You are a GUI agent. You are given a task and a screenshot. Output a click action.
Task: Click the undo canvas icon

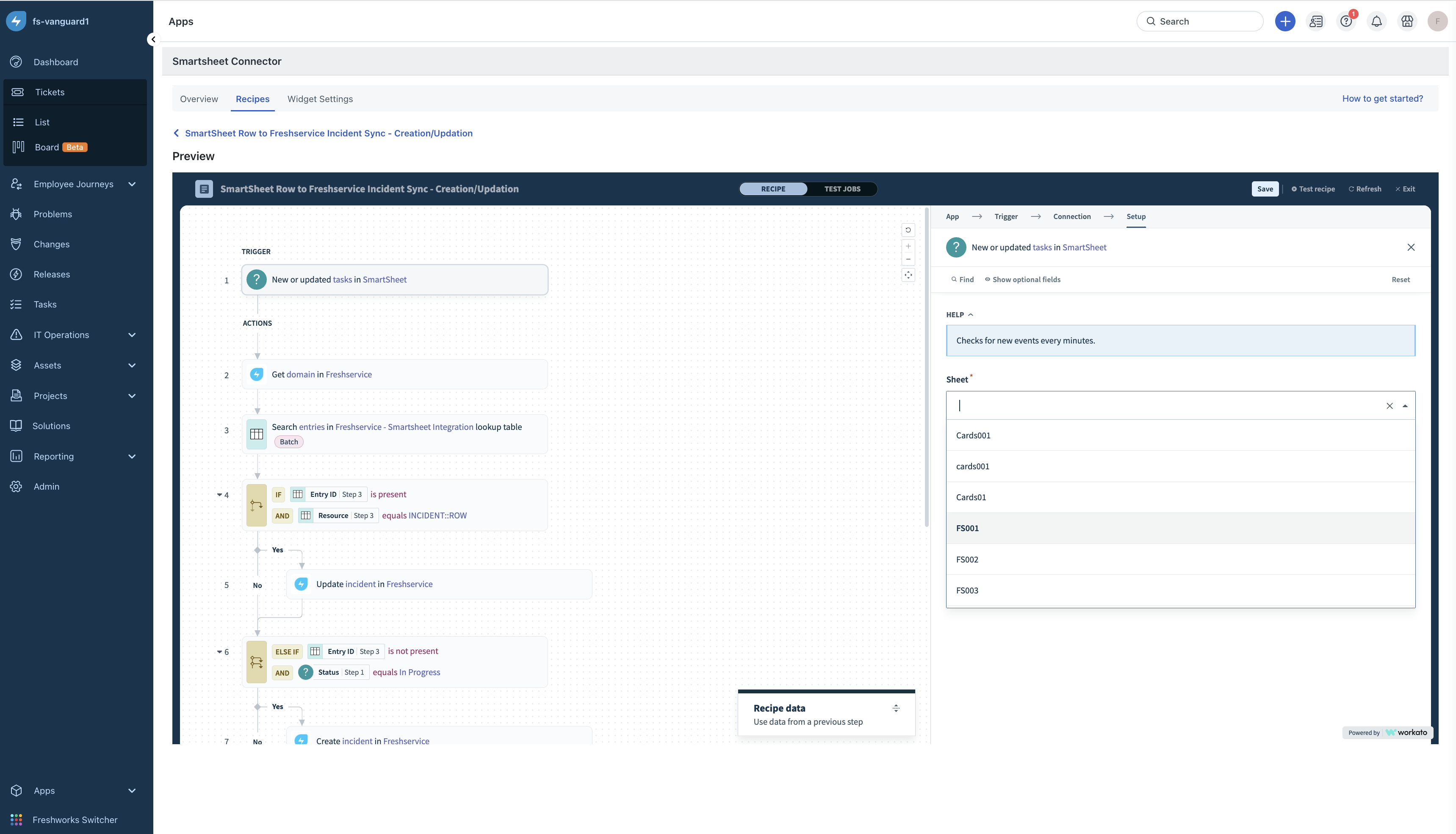(x=908, y=230)
